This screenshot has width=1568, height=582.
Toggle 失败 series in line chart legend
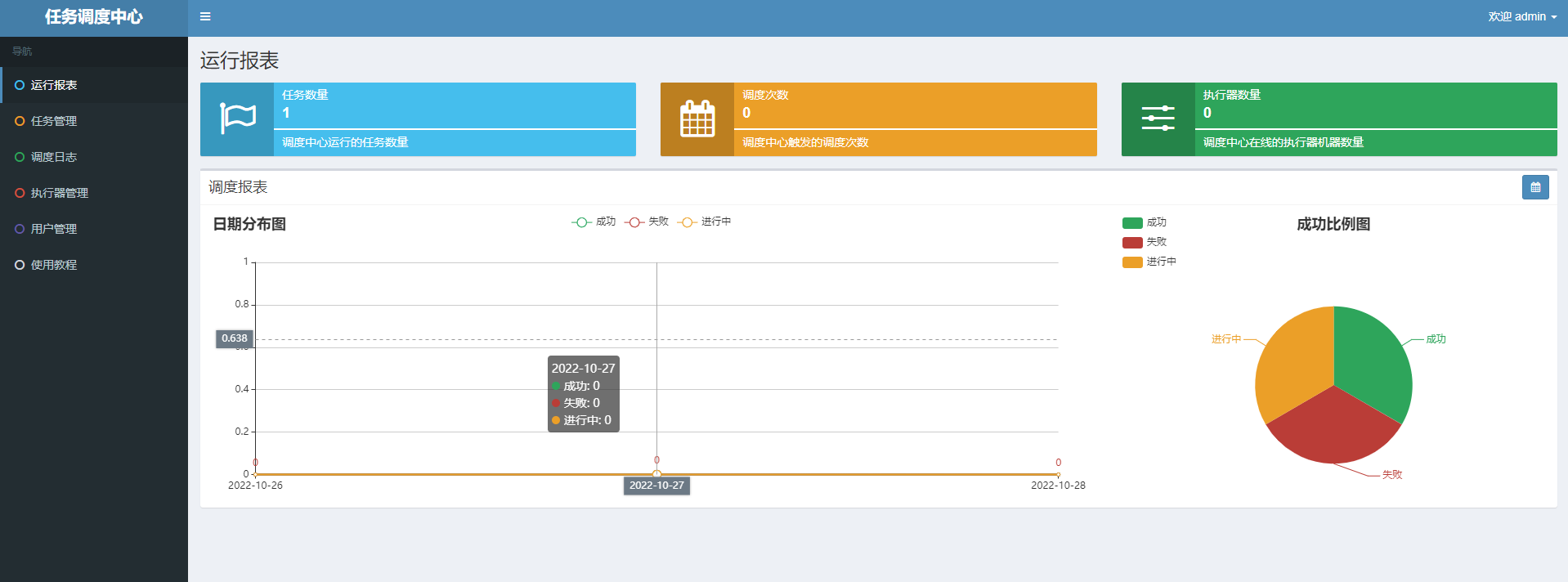click(x=647, y=222)
